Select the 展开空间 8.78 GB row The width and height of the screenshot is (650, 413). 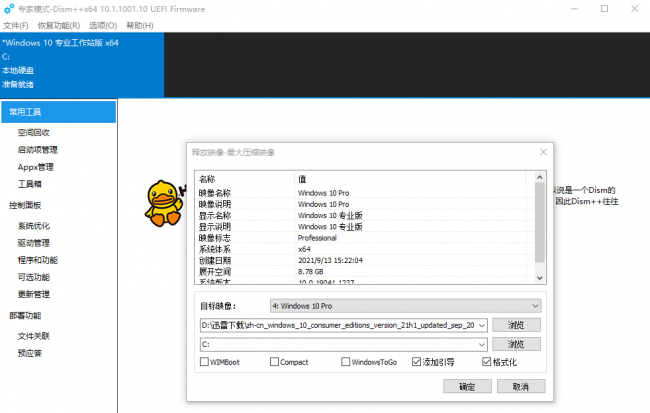364,271
